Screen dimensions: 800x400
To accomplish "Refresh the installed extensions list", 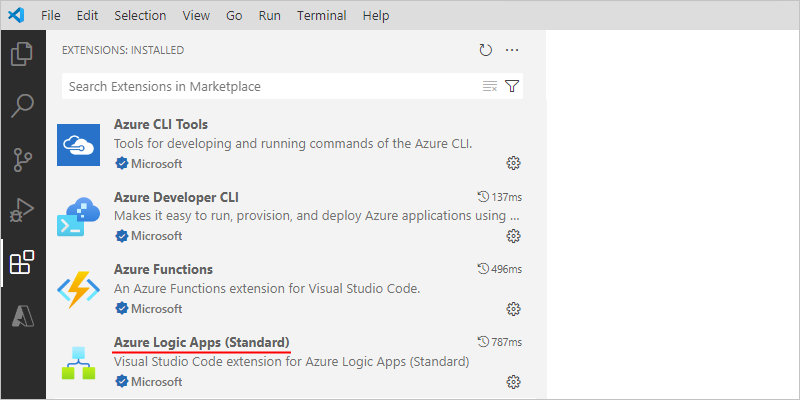I will click(486, 50).
